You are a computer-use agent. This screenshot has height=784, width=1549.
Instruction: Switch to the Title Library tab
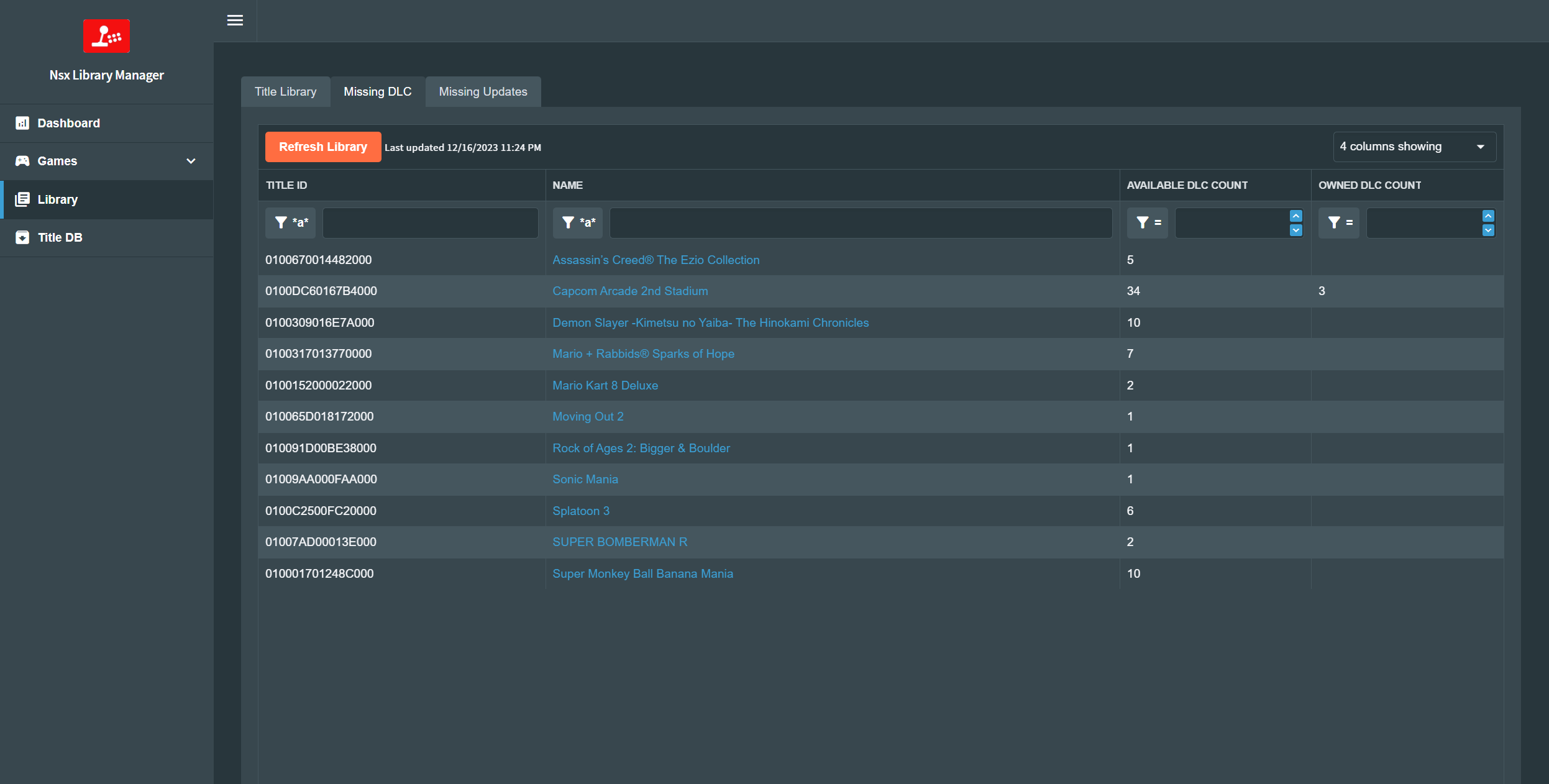click(x=286, y=92)
